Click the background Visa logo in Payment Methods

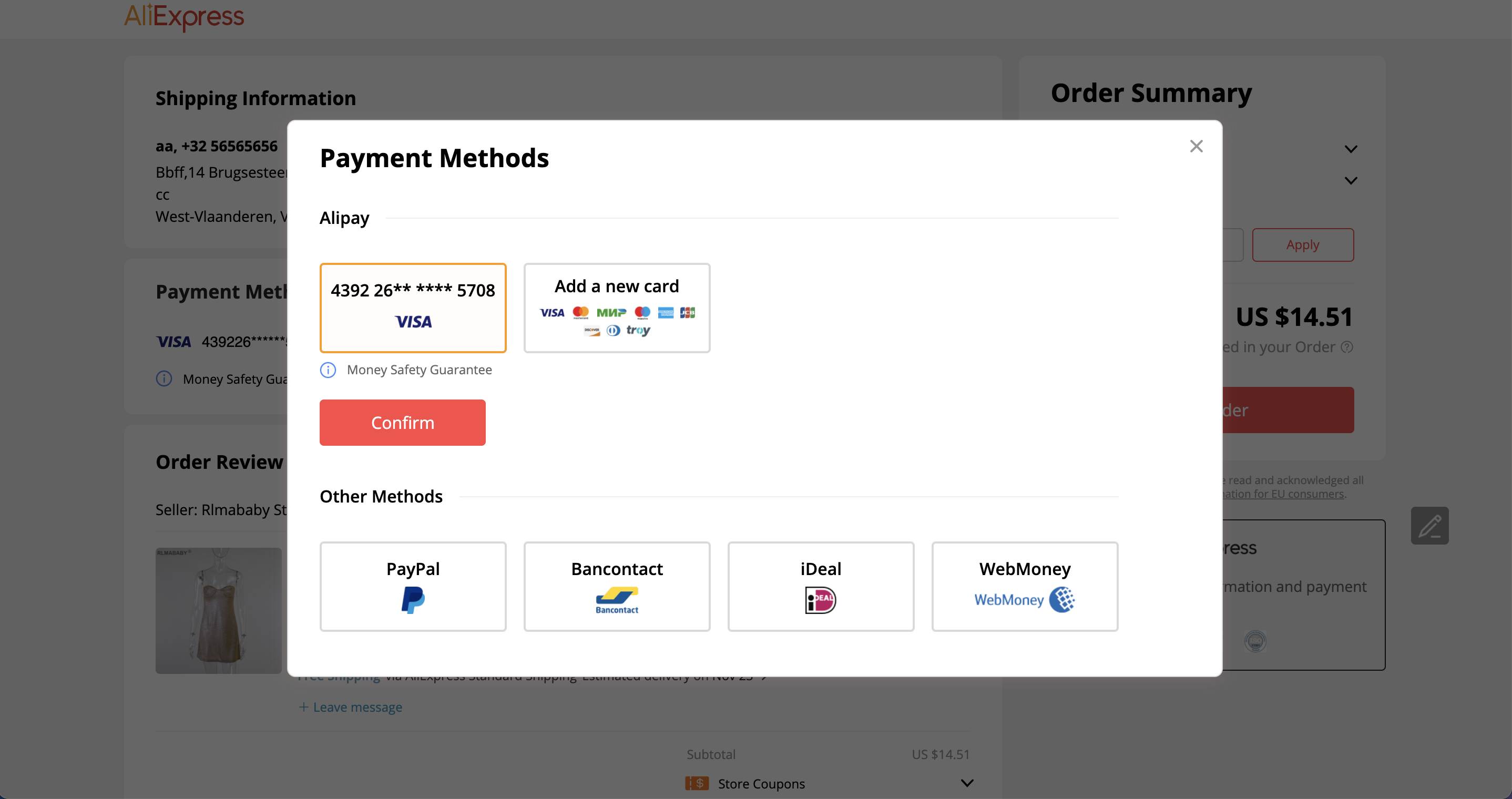(173, 342)
